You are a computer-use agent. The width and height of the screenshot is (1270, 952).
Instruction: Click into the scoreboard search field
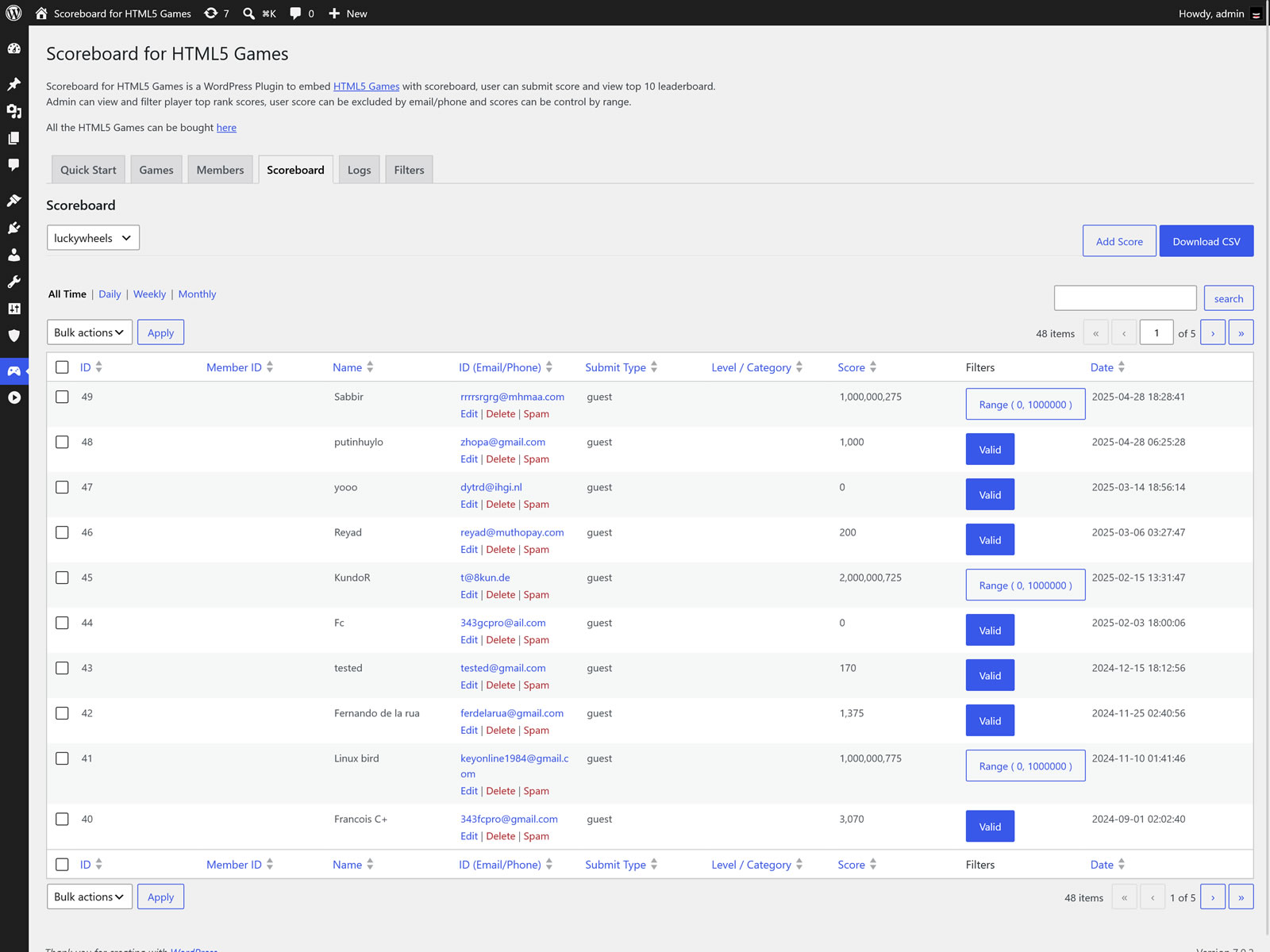(1126, 298)
